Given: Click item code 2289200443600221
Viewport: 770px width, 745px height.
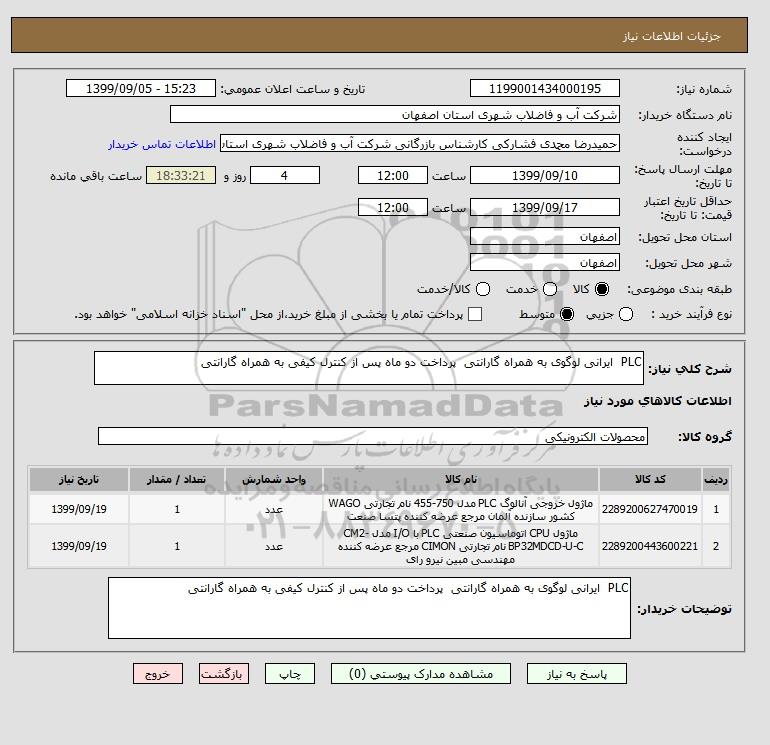Looking at the screenshot, I should click(650, 546).
